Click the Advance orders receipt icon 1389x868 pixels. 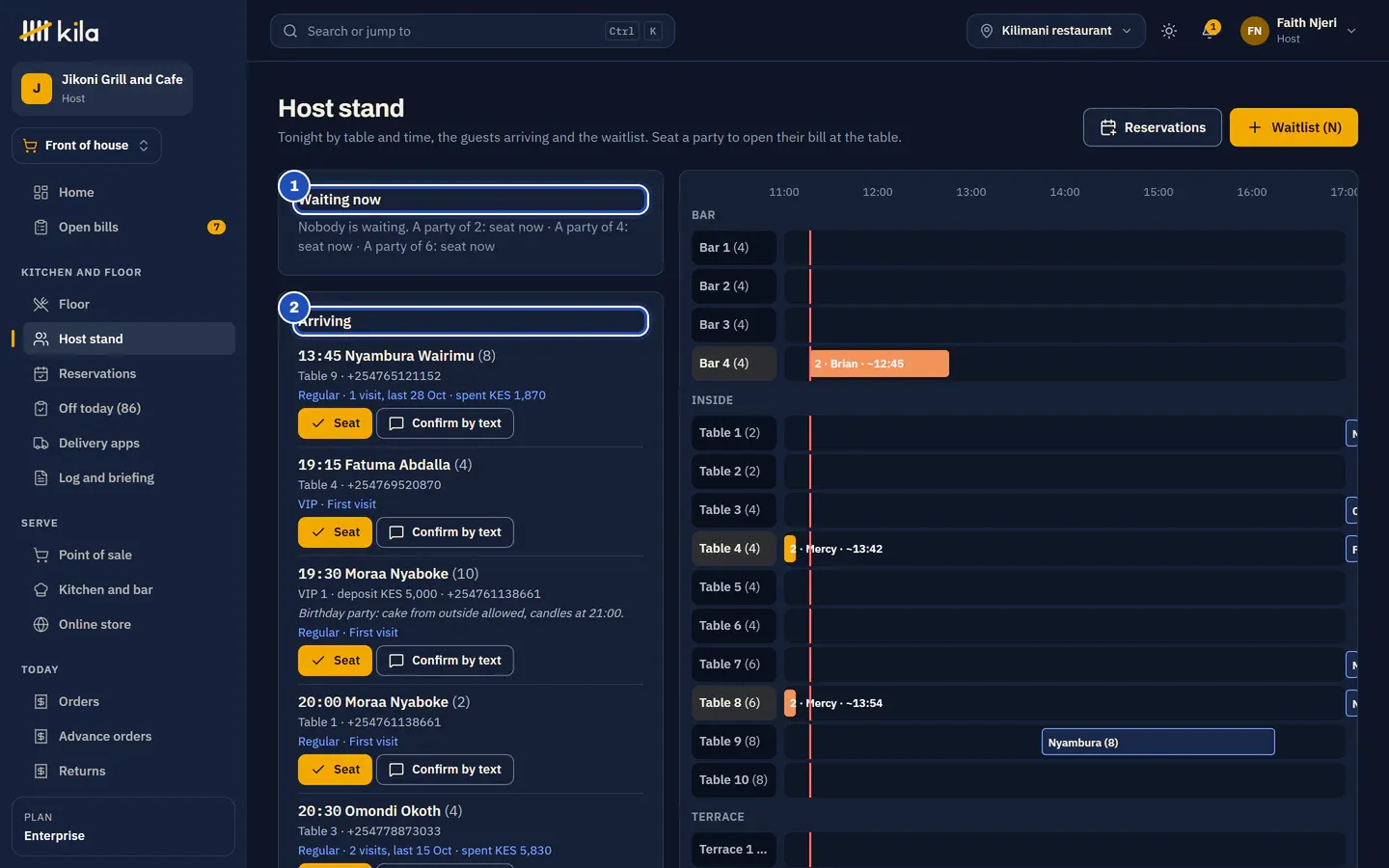(41, 736)
